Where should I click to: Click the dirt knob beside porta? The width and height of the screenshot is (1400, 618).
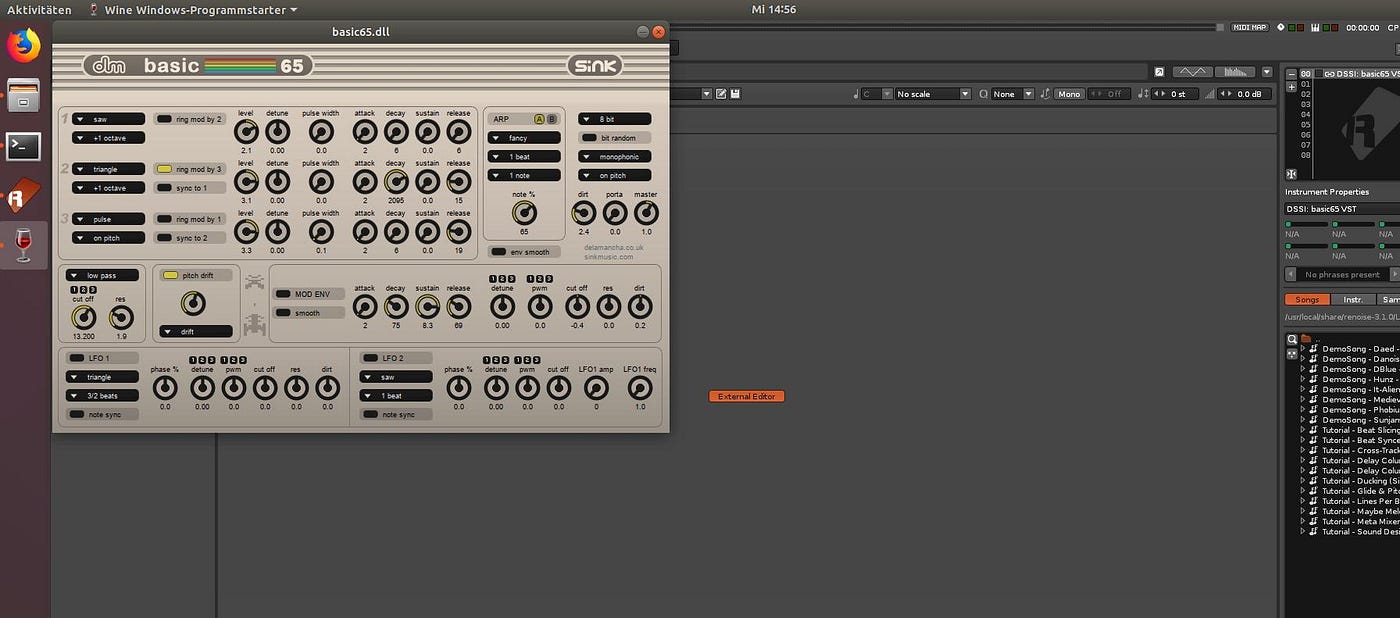583,212
